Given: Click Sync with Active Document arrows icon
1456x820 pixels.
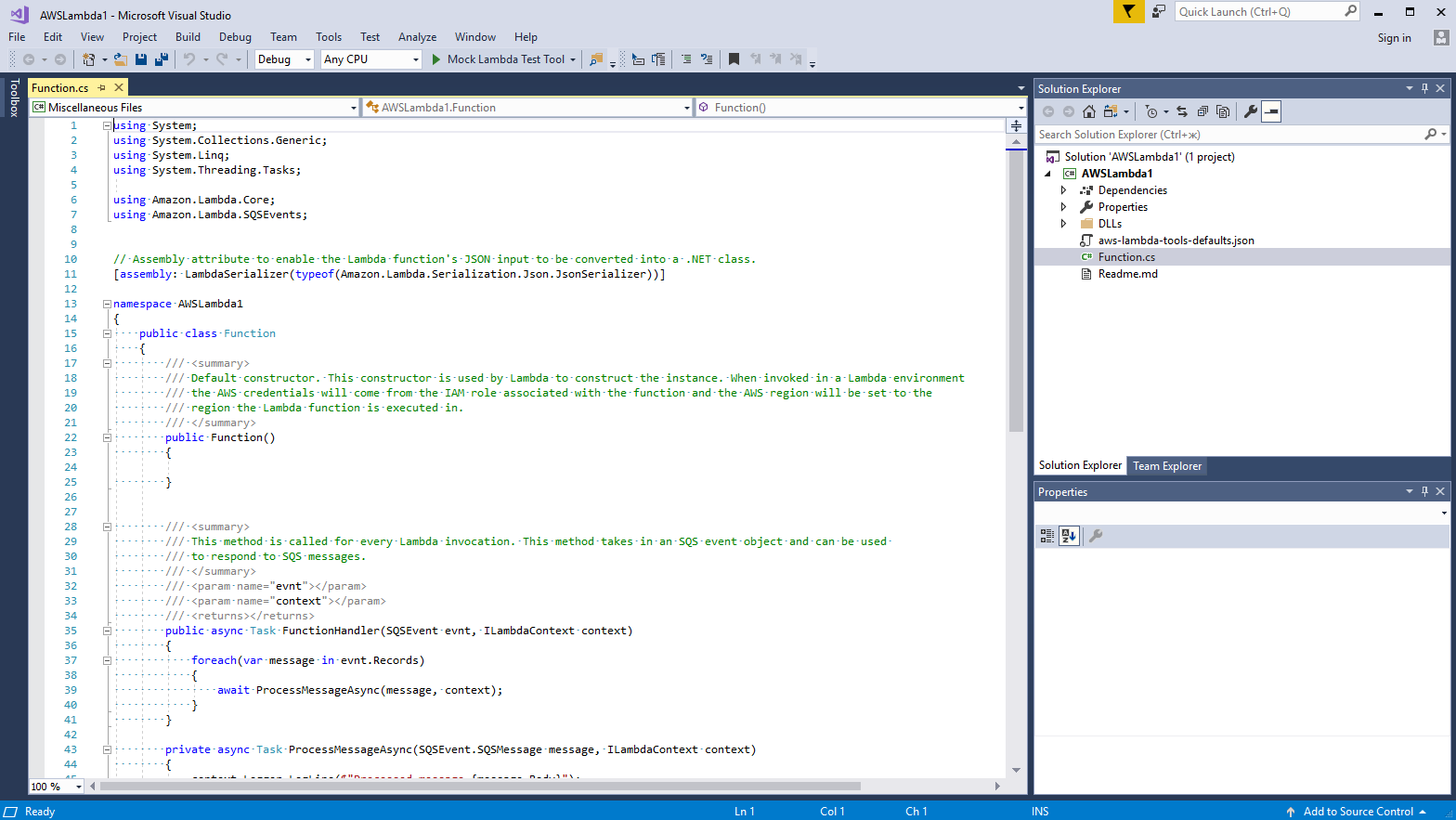Looking at the screenshot, I should pos(1182,111).
